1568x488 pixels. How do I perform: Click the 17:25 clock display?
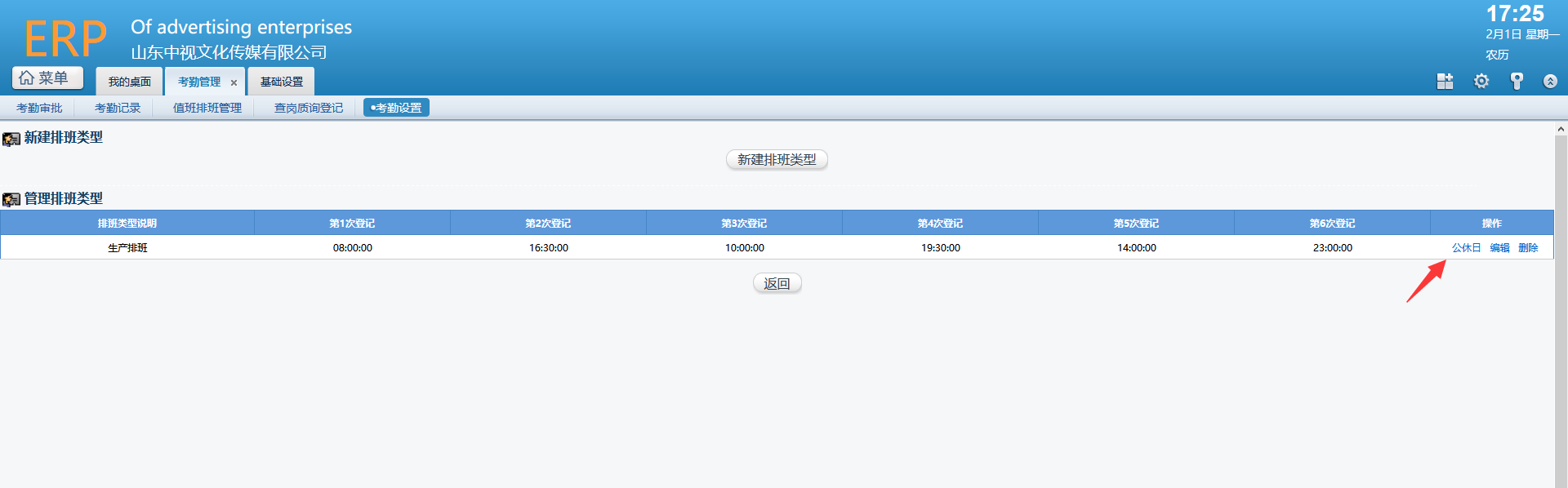coord(1515,13)
